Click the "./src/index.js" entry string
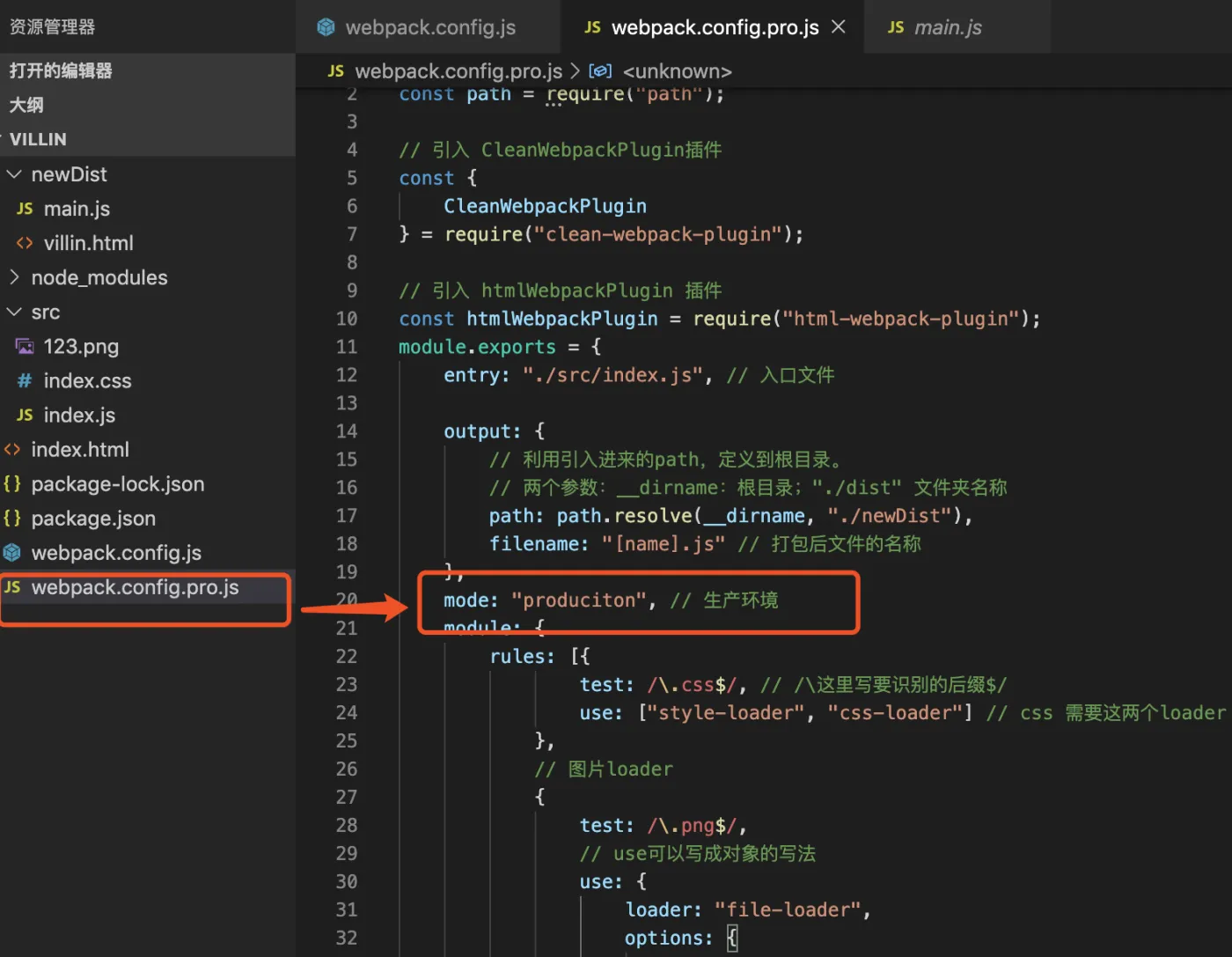 (x=612, y=375)
